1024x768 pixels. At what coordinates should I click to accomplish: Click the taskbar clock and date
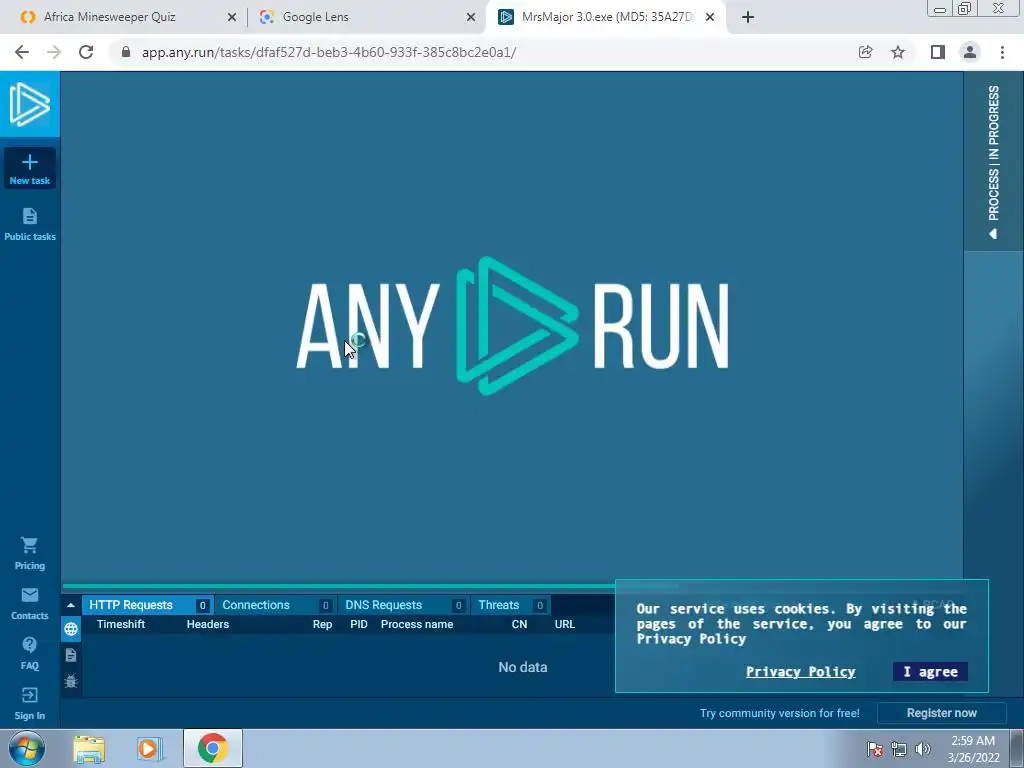(973, 749)
